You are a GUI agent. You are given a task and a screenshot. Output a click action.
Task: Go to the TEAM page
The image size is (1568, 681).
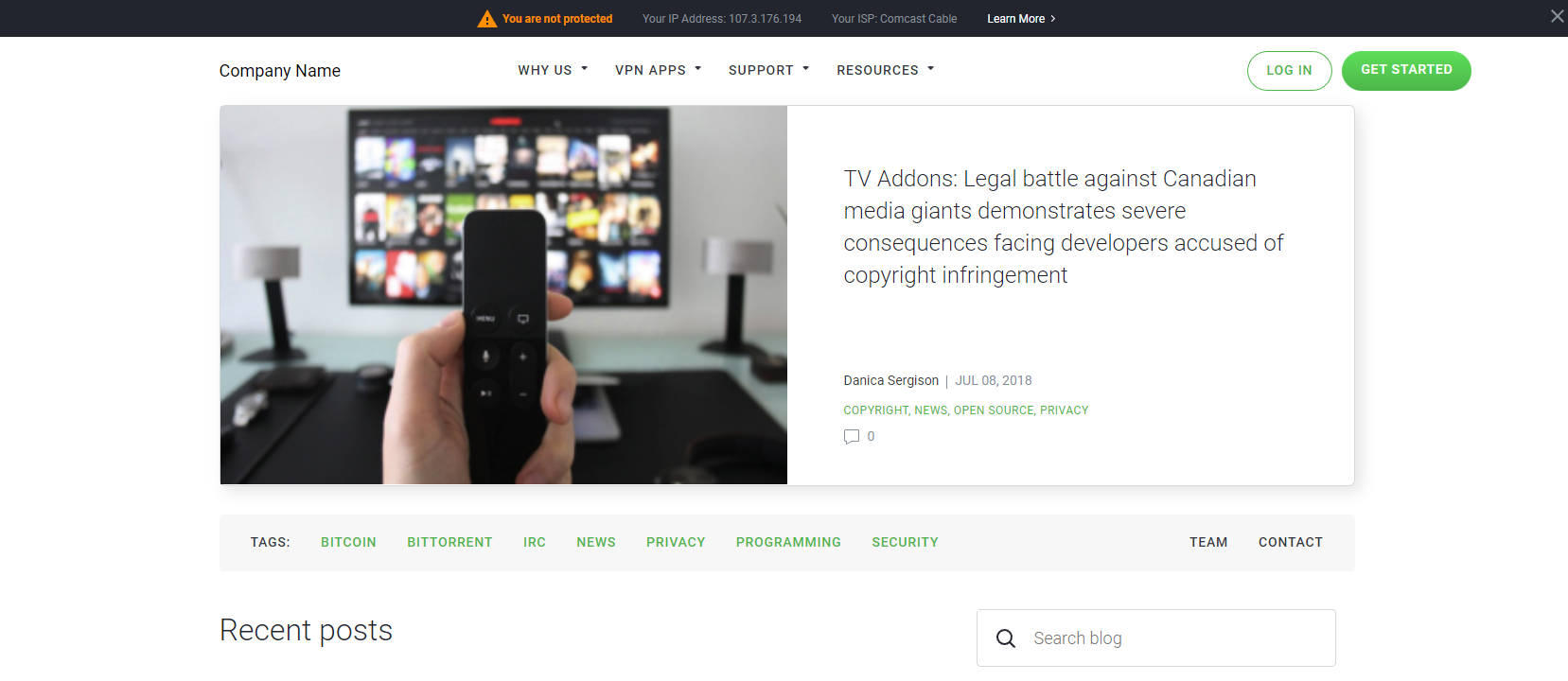tap(1208, 543)
